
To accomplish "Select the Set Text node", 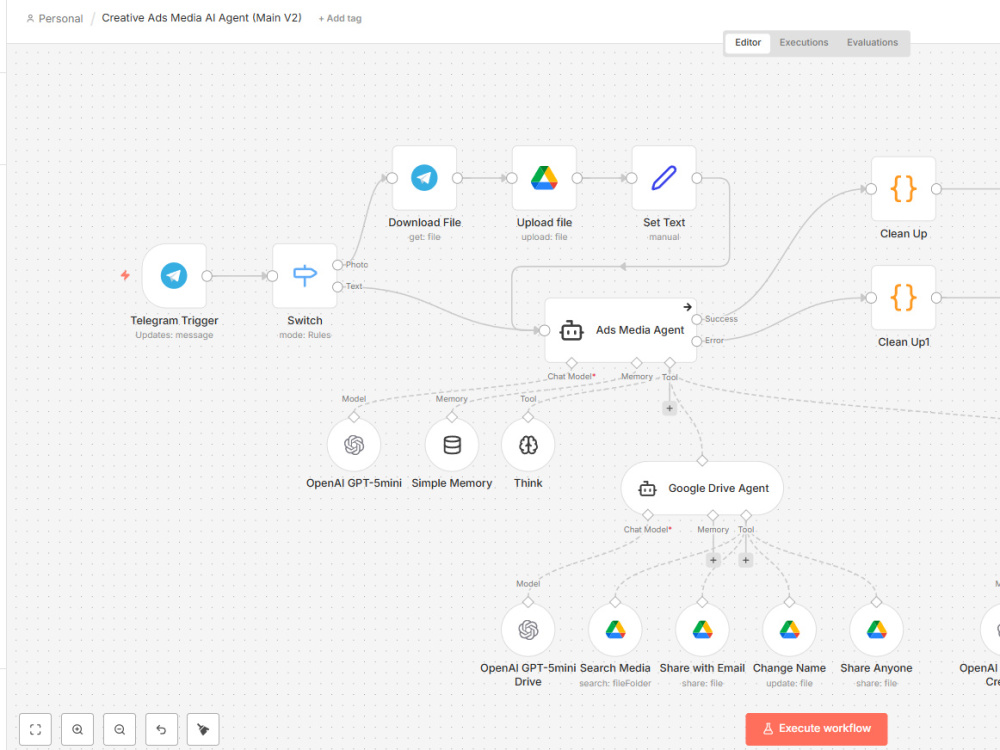I will coord(664,177).
